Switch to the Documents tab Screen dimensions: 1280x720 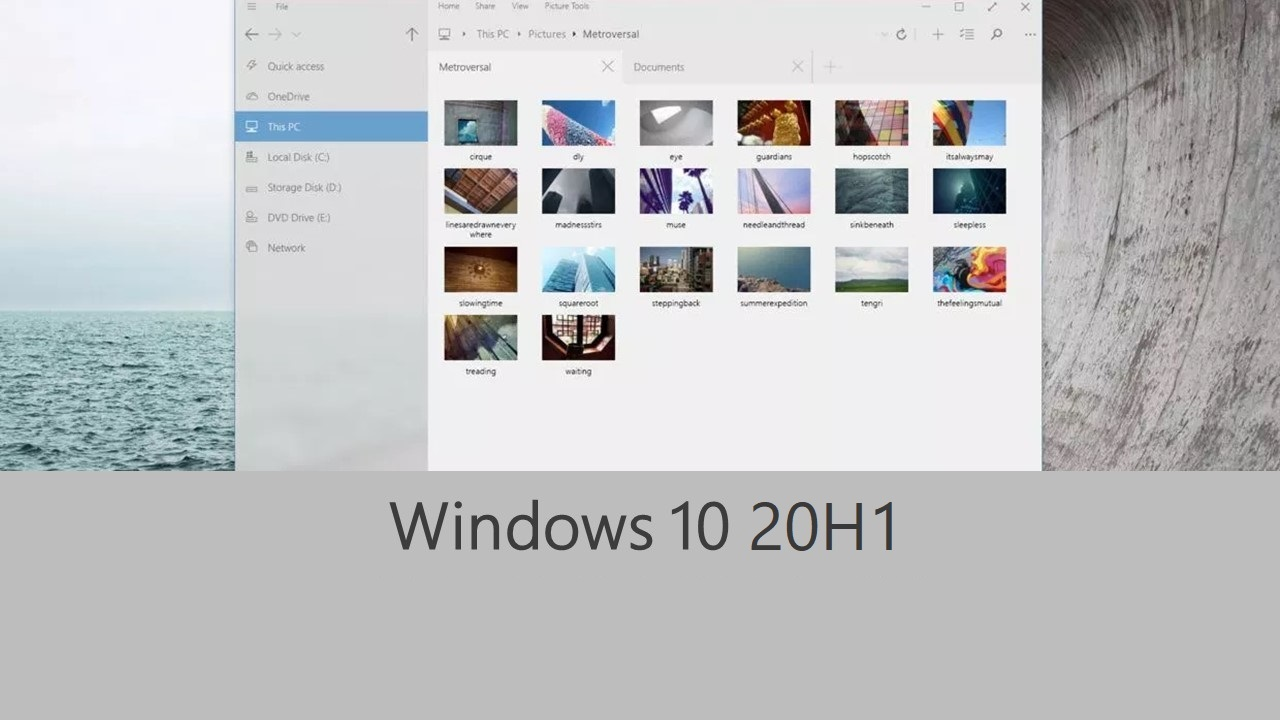(x=717, y=67)
